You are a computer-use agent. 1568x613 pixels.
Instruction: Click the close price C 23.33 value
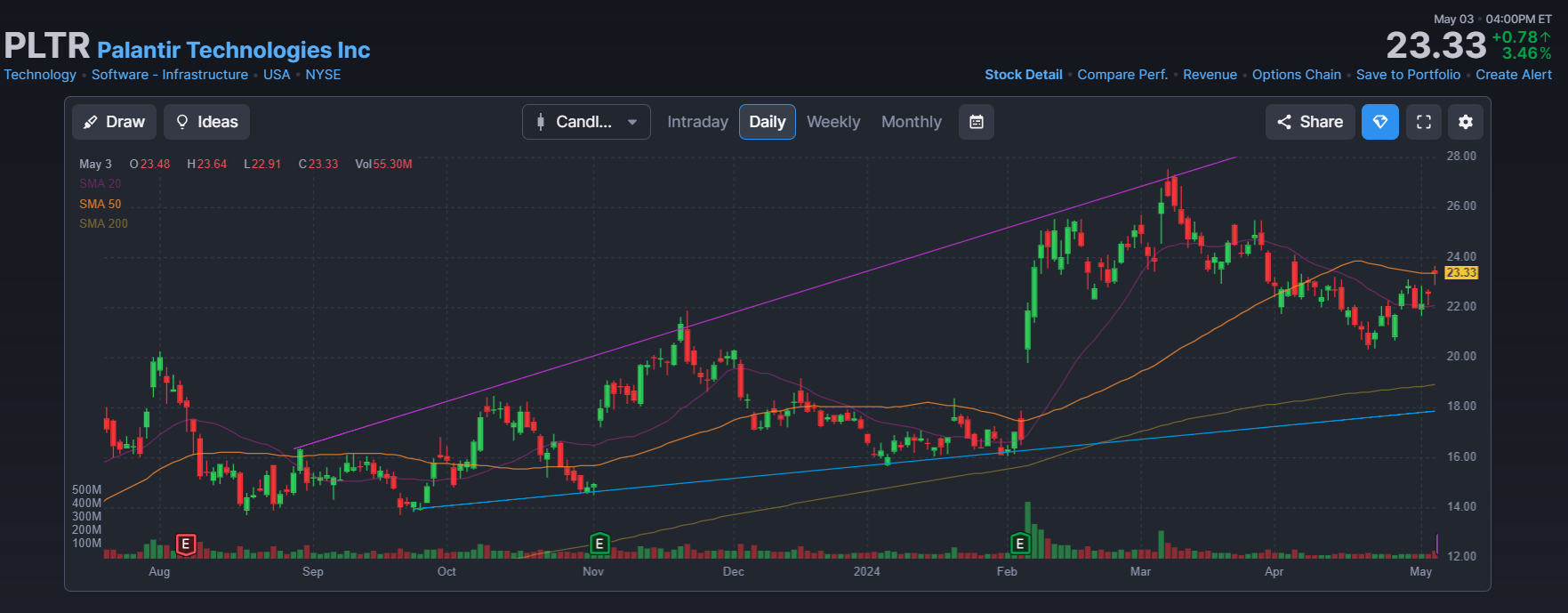pyautogui.click(x=318, y=164)
